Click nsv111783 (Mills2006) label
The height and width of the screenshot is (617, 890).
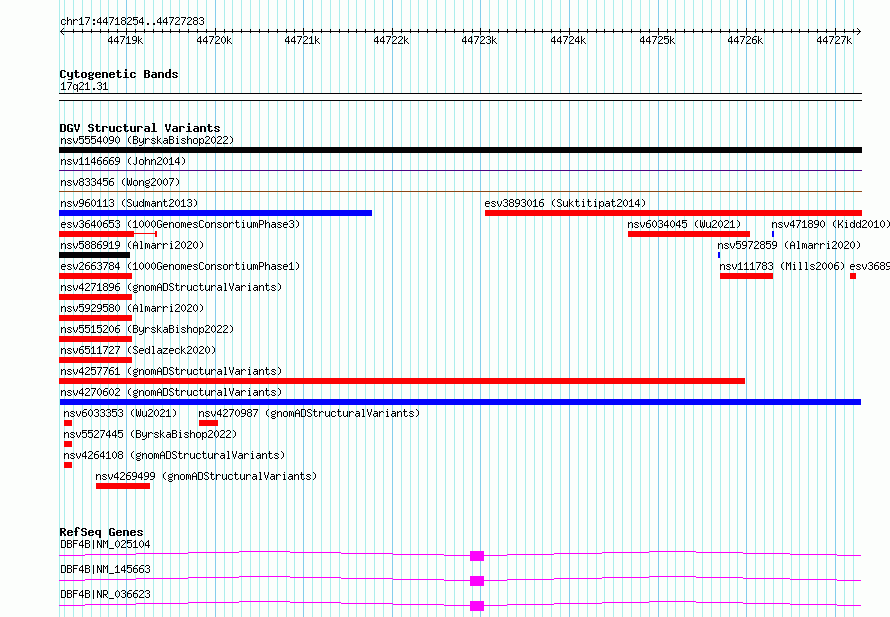pos(782,266)
